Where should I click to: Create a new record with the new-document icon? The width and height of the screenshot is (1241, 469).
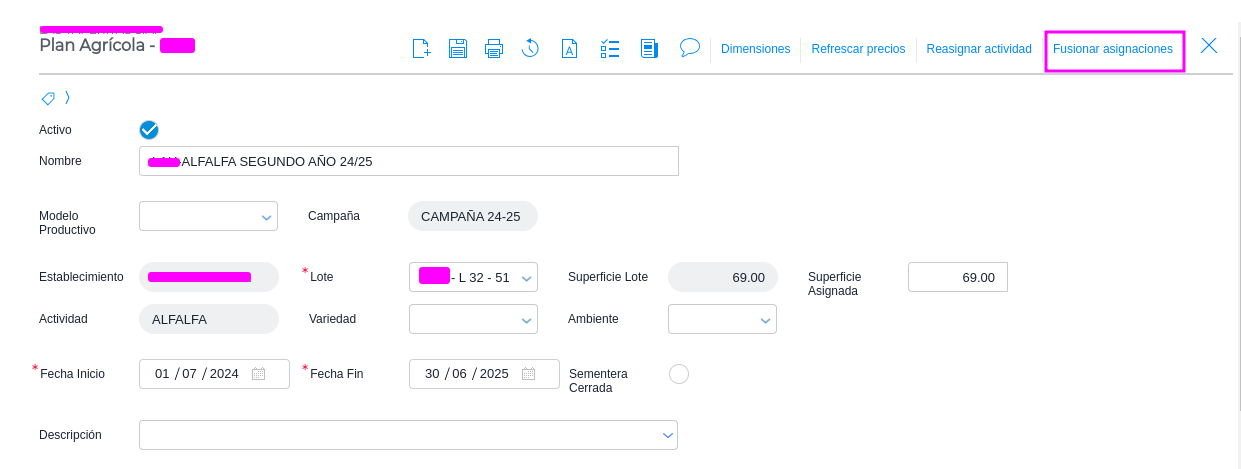pos(421,48)
